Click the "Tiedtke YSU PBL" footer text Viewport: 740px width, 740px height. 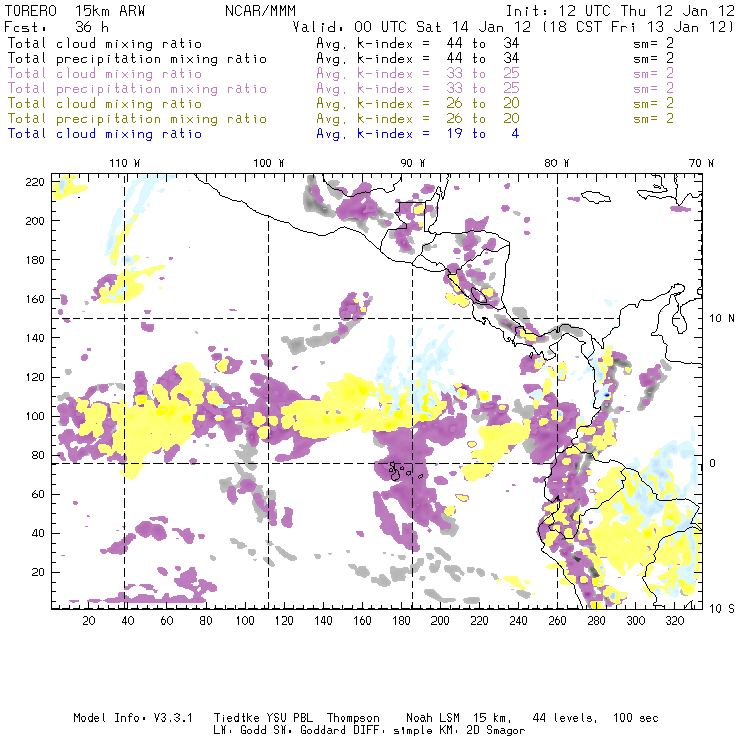[263, 718]
